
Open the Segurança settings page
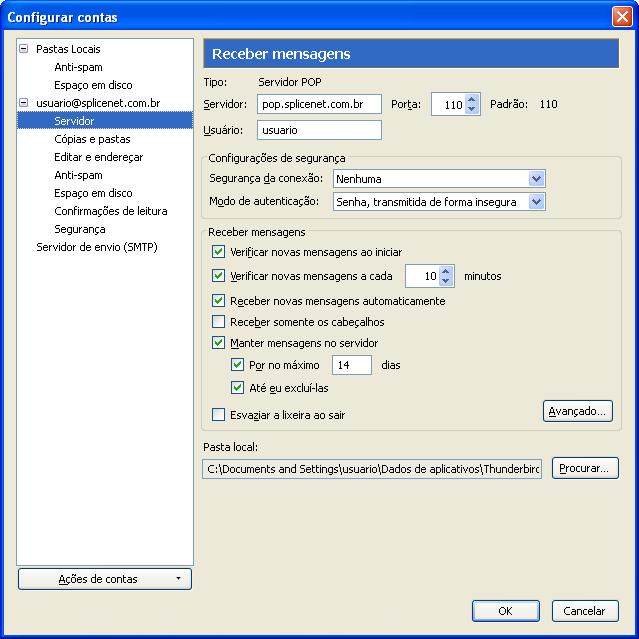point(80,229)
